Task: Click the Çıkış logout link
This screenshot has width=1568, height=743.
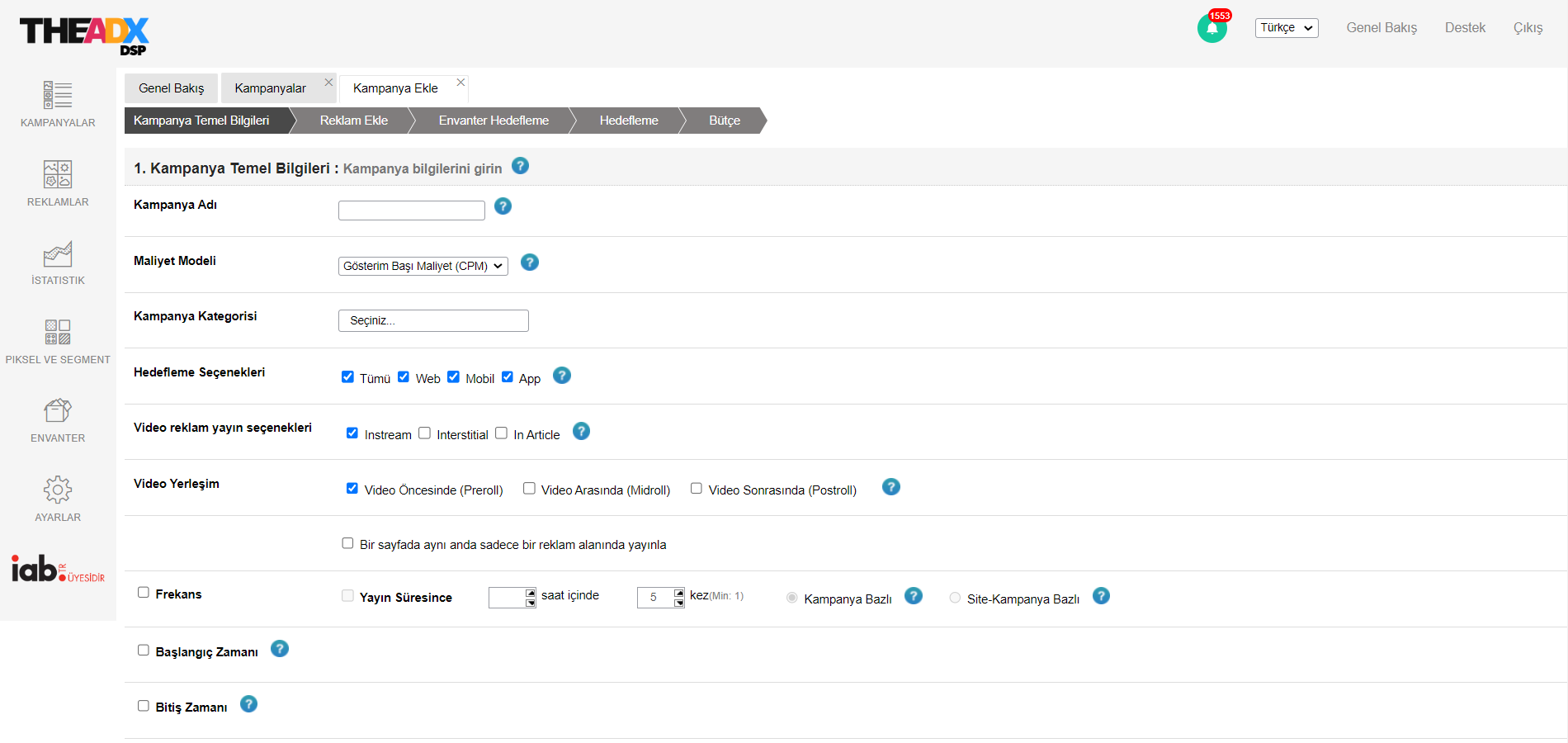Action: tap(1528, 28)
